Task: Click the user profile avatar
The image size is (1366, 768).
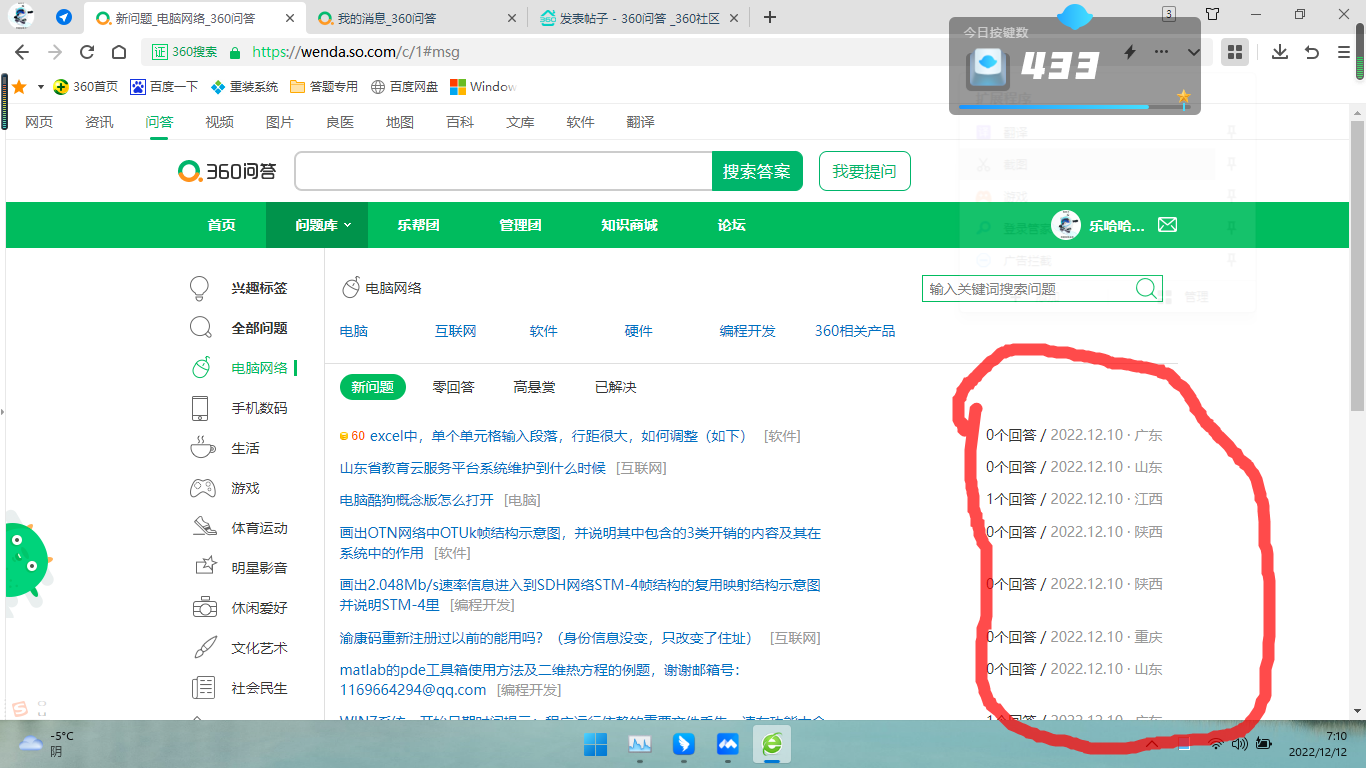Action: pyautogui.click(x=1066, y=225)
